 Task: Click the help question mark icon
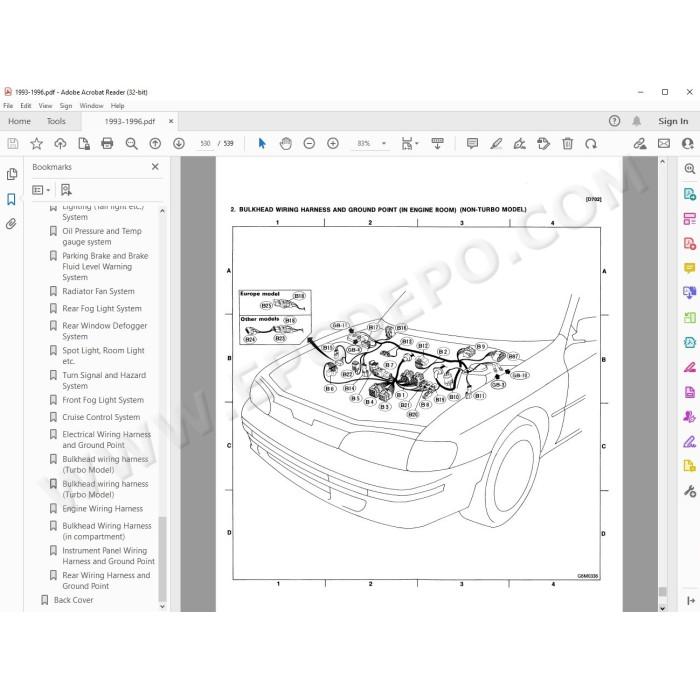pos(614,121)
